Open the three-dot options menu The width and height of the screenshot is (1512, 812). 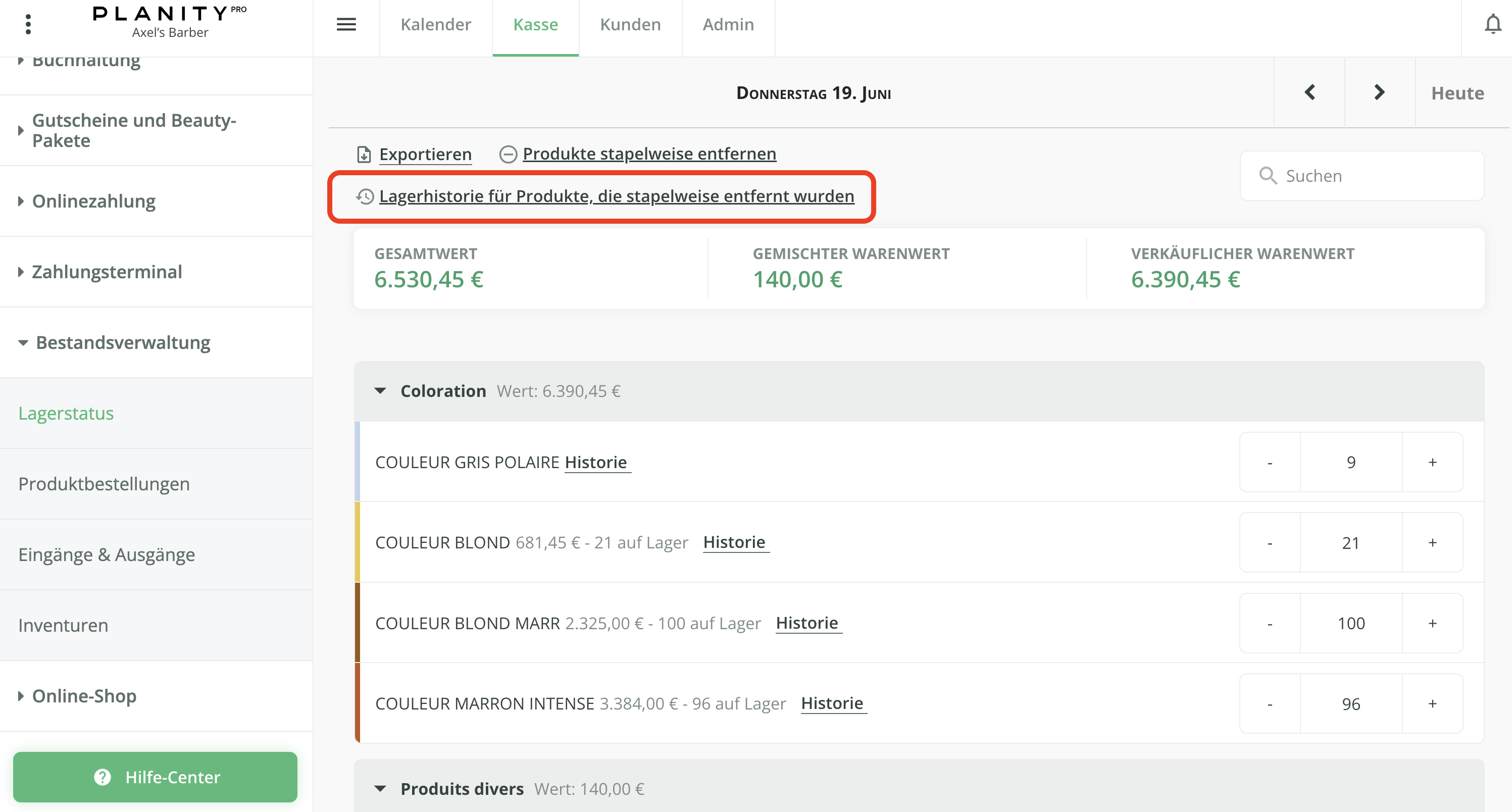pos(28,24)
